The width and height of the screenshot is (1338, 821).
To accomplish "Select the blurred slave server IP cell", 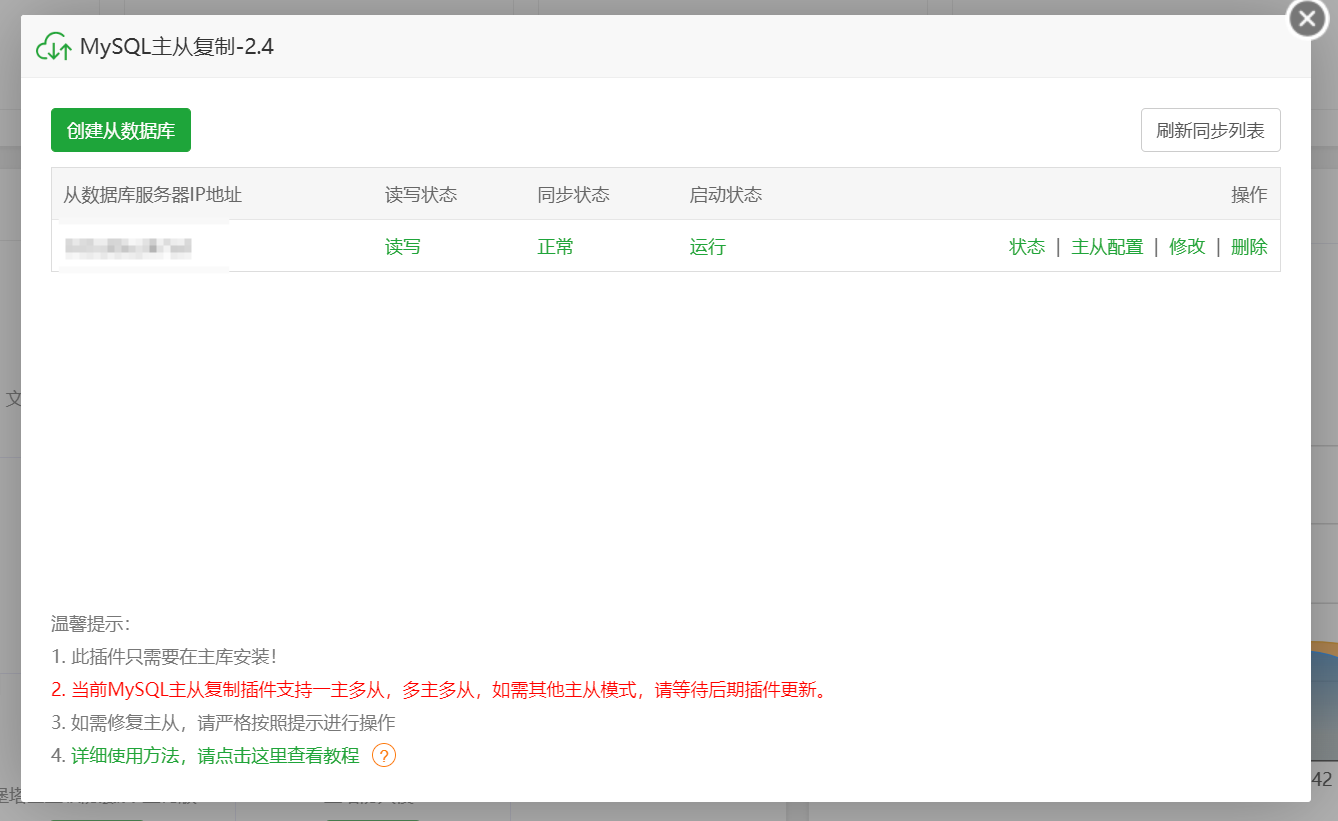I will [x=128, y=246].
